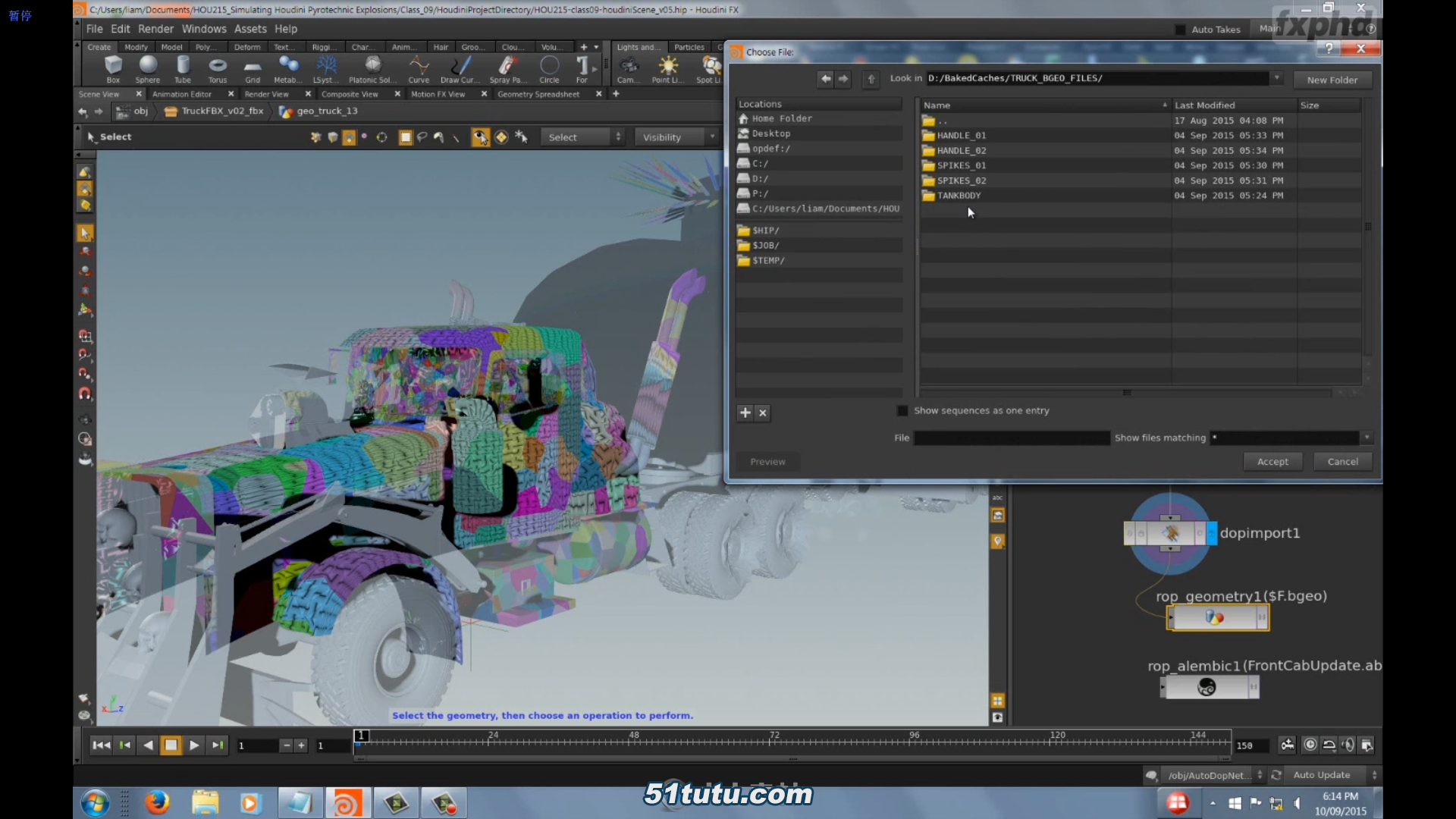Add a favorite location with plus button
This screenshot has width=1456, height=819.
tap(745, 413)
